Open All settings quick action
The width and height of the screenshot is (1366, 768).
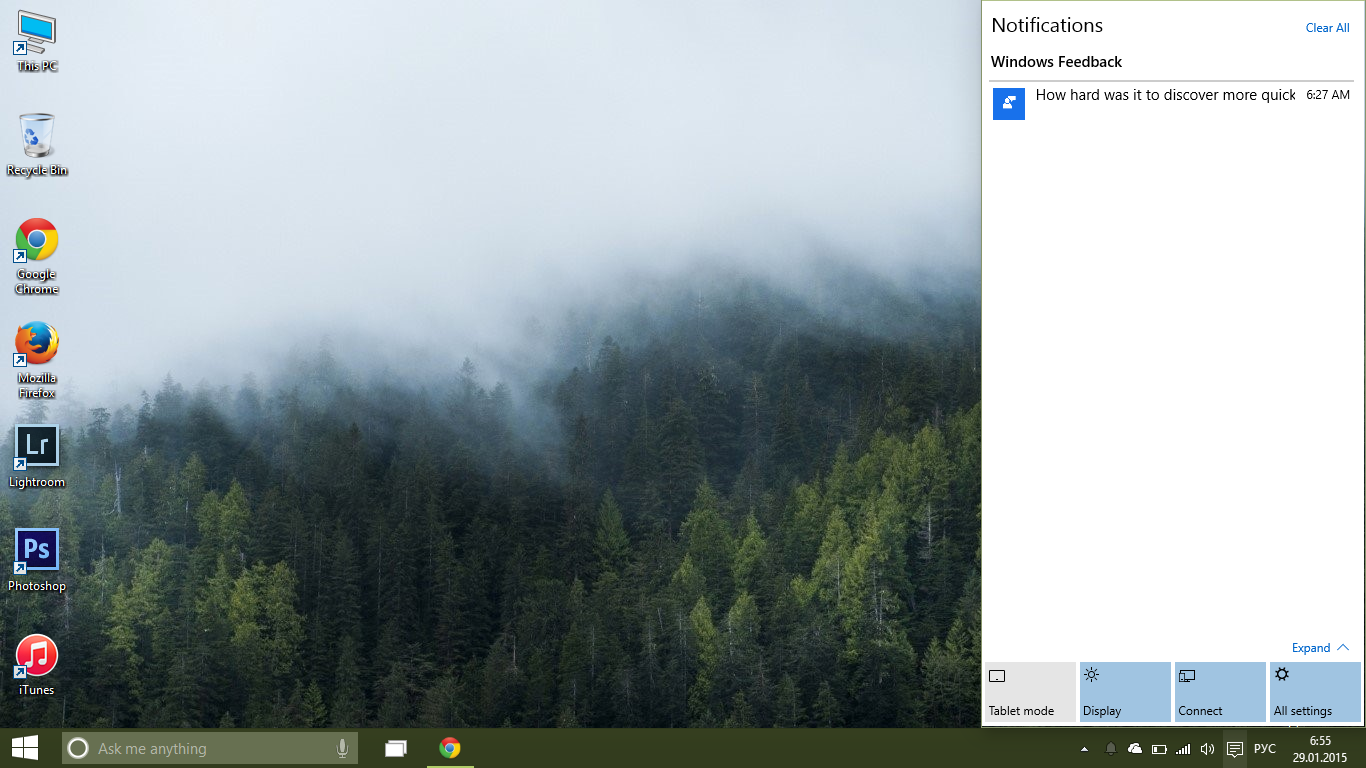coord(1315,692)
